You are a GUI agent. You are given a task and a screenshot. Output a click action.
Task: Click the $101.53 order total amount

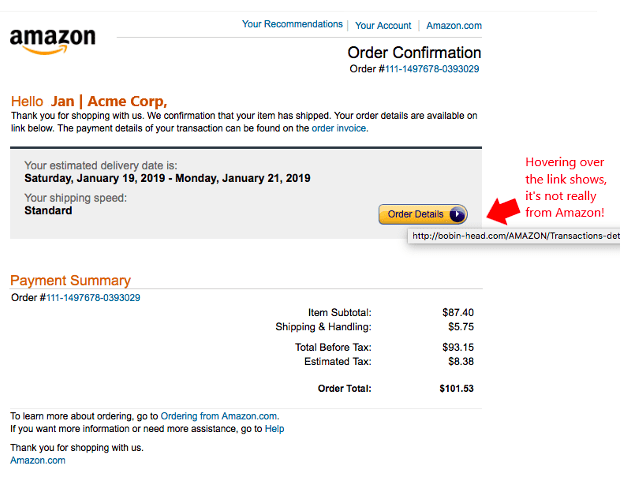click(456, 388)
